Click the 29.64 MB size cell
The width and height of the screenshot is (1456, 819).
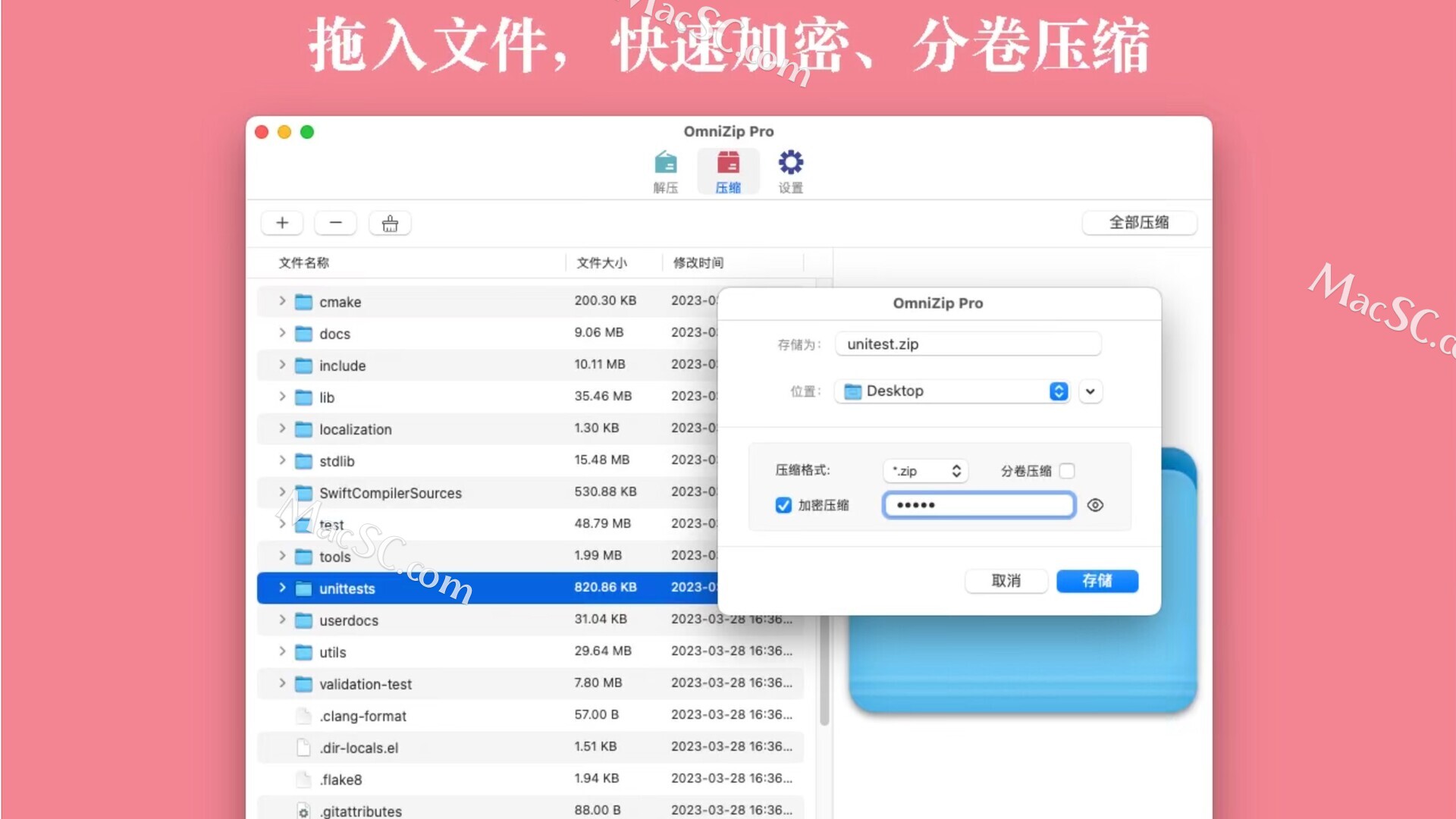click(x=603, y=651)
